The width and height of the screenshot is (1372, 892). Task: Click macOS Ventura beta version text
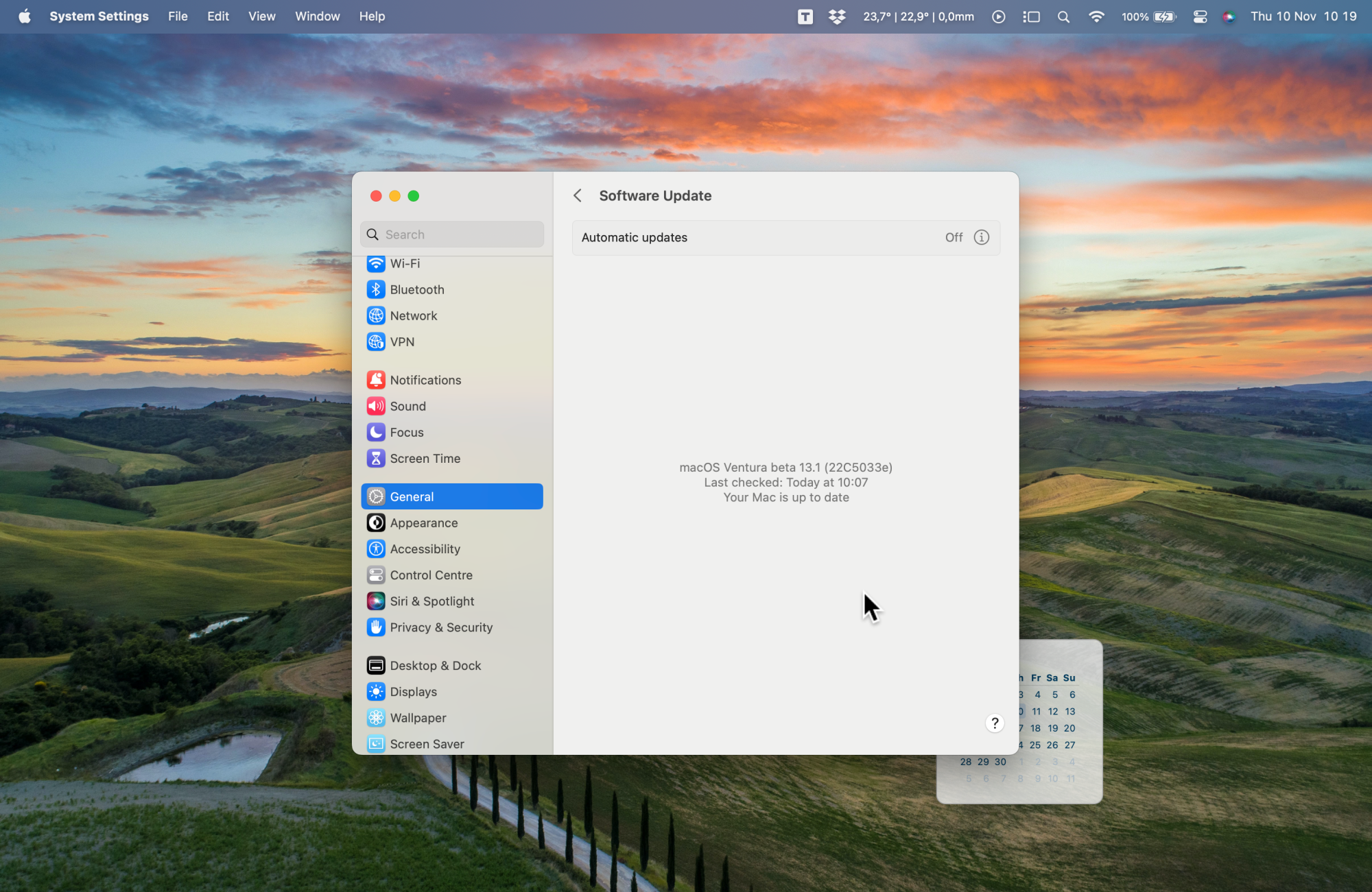(786, 467)
